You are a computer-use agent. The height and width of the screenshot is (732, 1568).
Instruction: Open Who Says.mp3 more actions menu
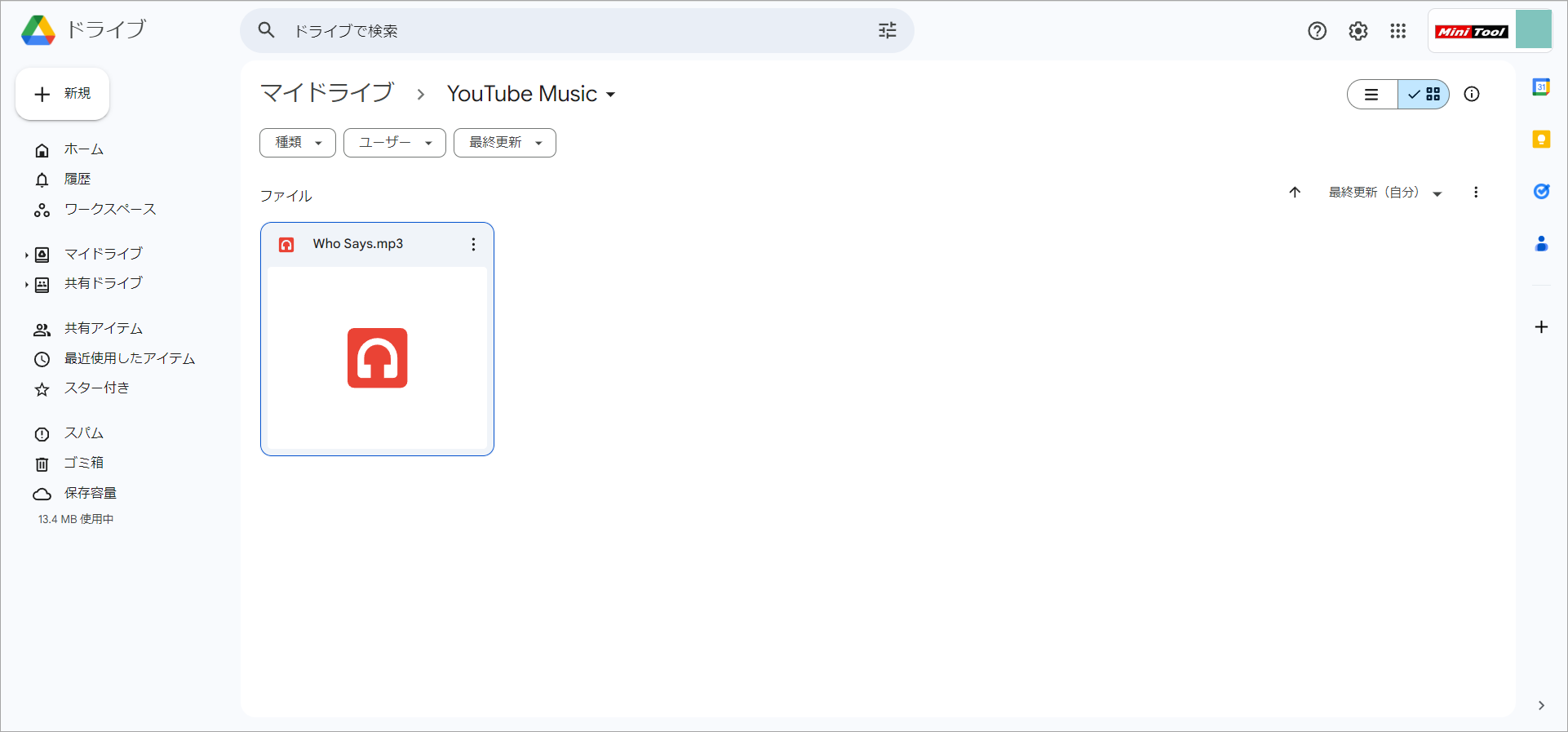coord(473,244)
